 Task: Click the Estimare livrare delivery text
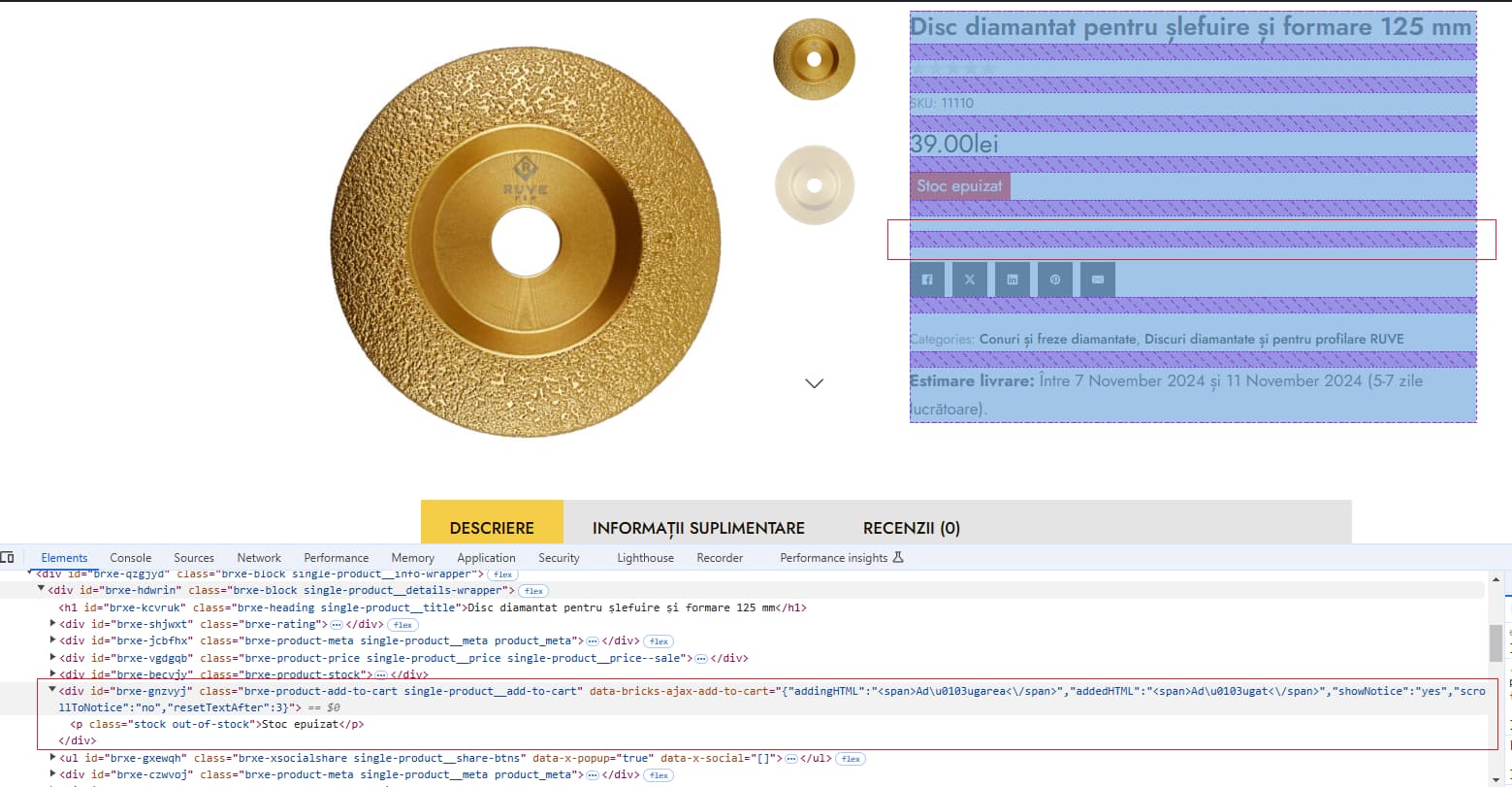[1192, 395]
